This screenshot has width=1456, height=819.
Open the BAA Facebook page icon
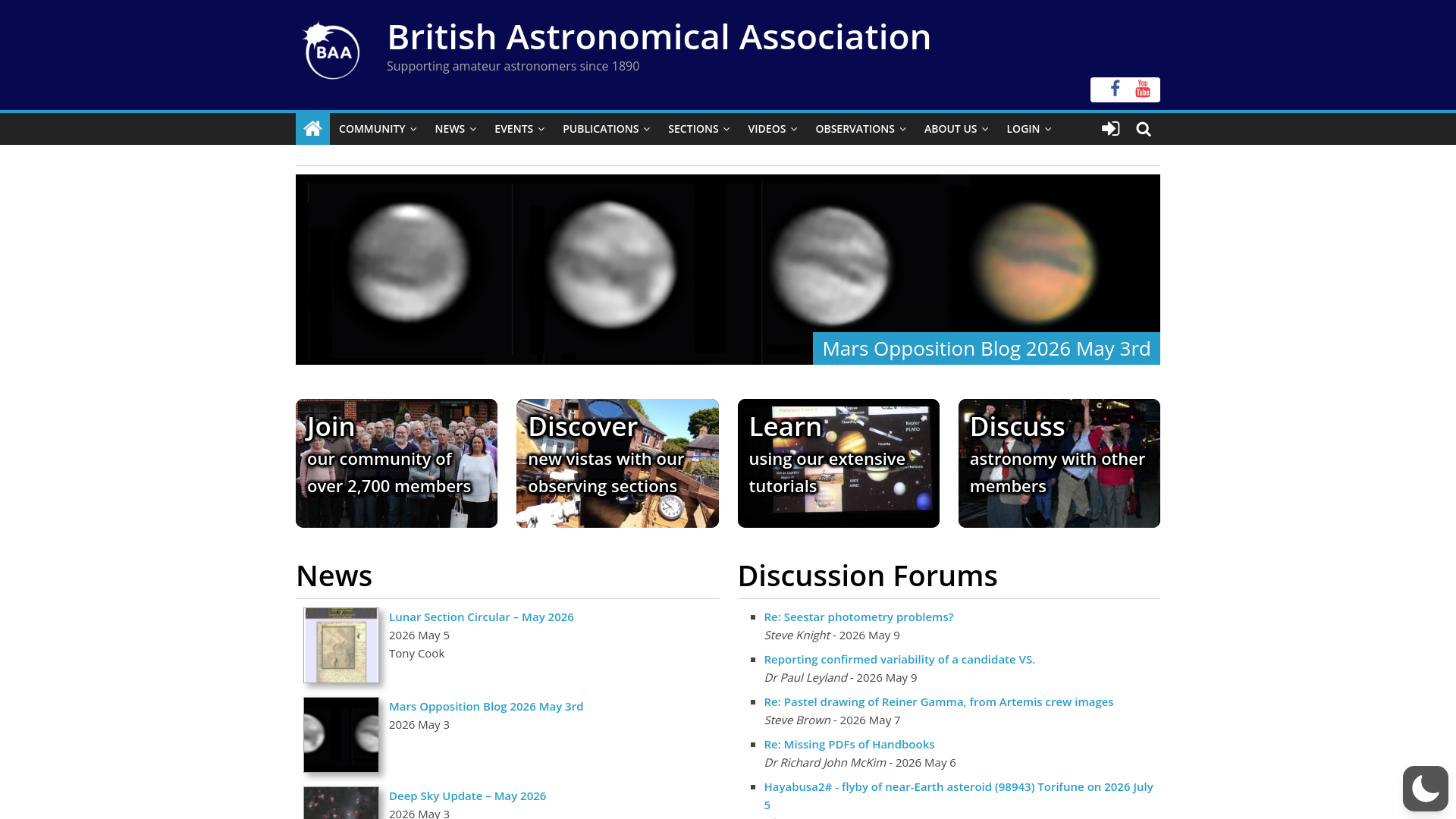point(1115,89)
